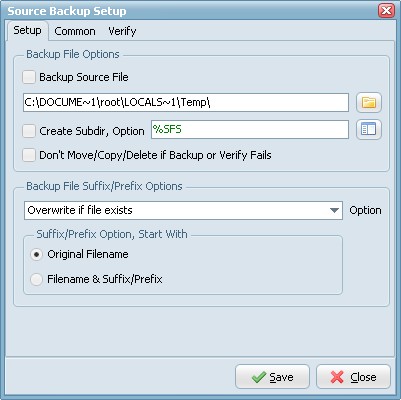Open the Verify tab
This screenshot has height=400, width=401.
pyautogui.click(x=122, y=31)
